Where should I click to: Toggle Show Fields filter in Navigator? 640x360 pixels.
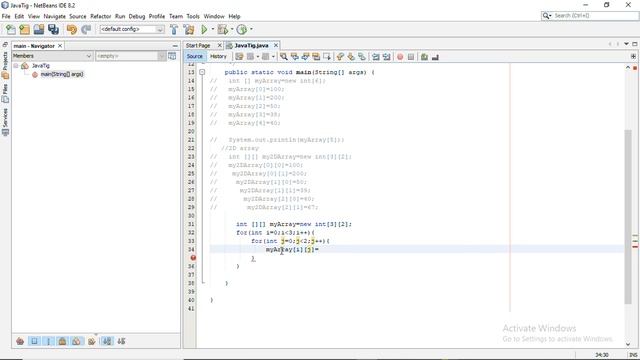pyautogui.click(x=34, y=341)
